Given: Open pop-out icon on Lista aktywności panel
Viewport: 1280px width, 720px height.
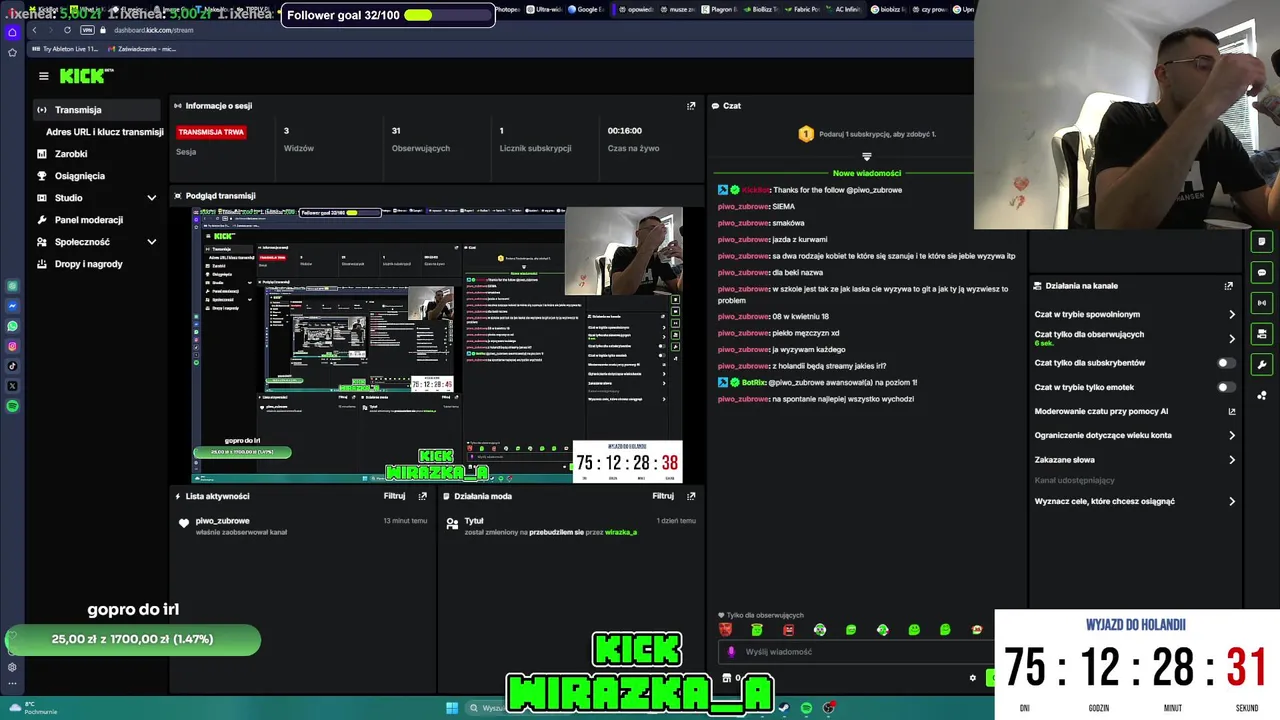Looking at the screenshot, I should click(422, 496).
